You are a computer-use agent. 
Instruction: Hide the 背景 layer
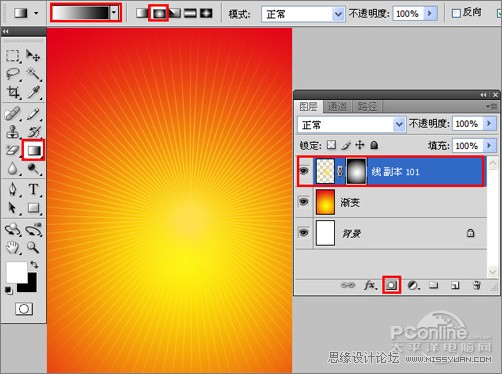pyautogui.click(x=304, y=232)
